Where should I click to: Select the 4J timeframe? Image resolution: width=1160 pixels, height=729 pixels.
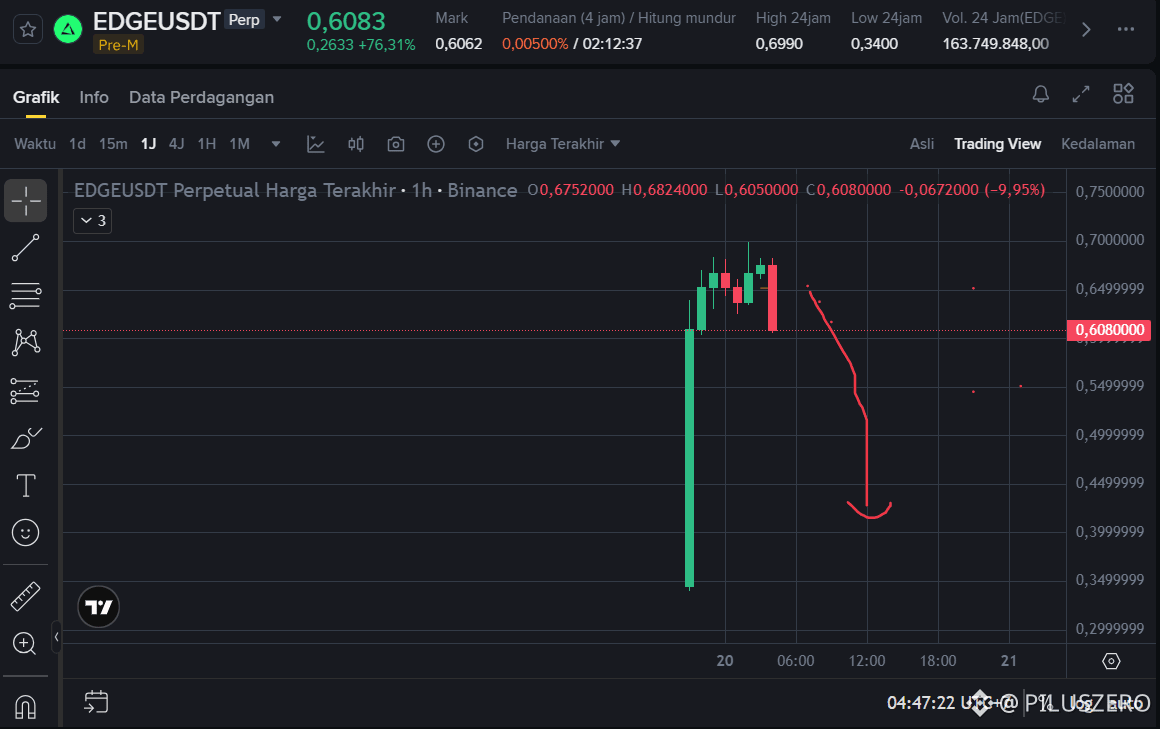[x=176, y=144]
